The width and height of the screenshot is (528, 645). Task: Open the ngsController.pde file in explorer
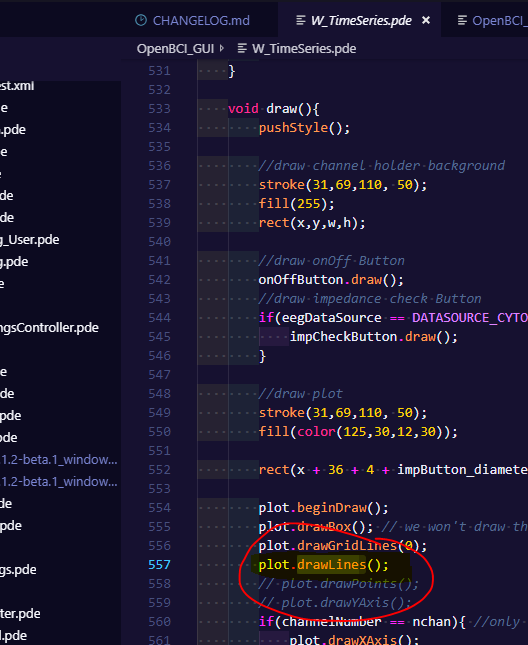[x=49, y=327]
